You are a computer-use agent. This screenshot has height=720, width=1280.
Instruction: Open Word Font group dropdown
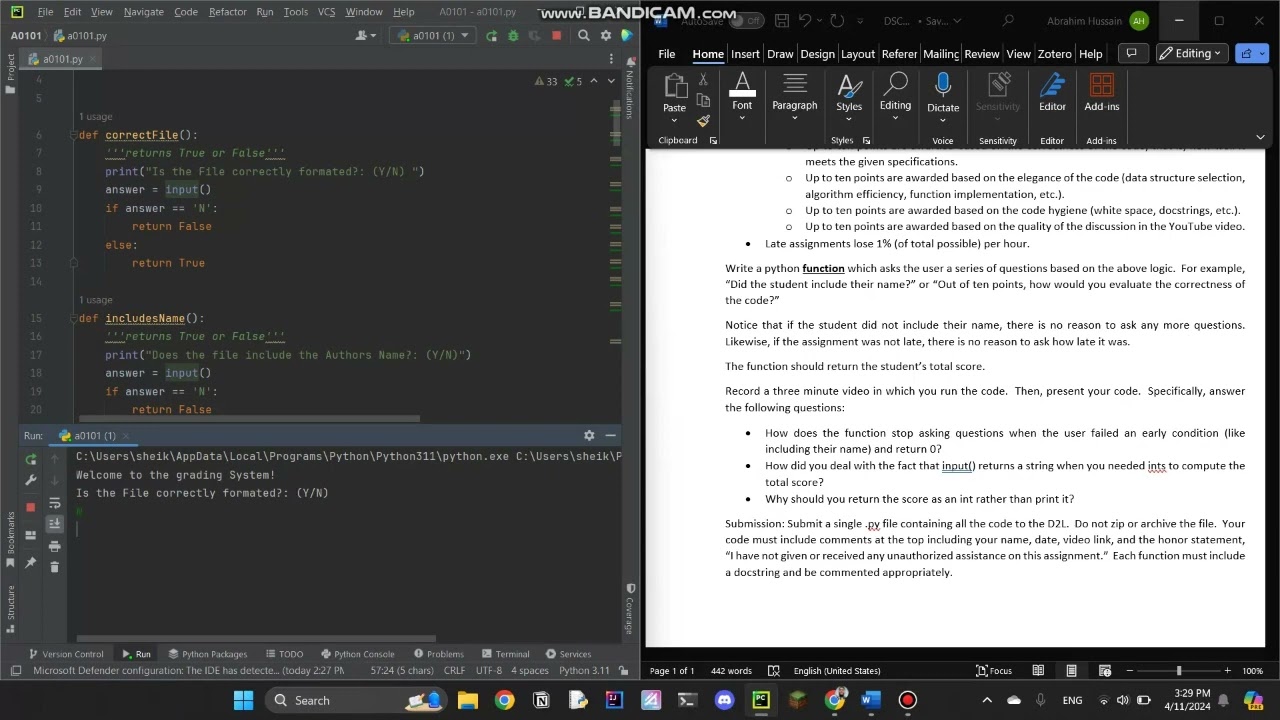[x=742, y=119]
